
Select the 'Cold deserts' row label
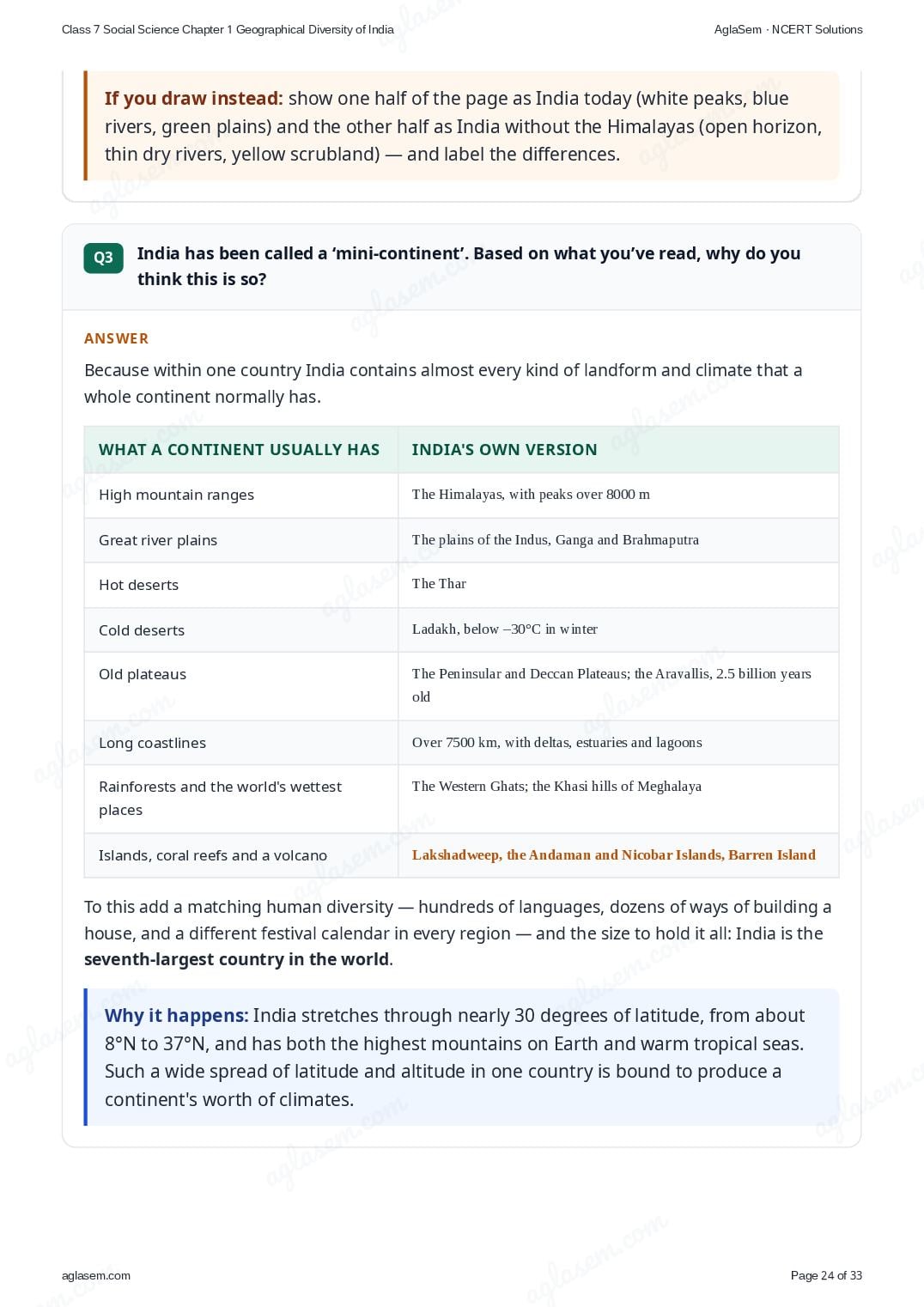click(x=142, y=630)
